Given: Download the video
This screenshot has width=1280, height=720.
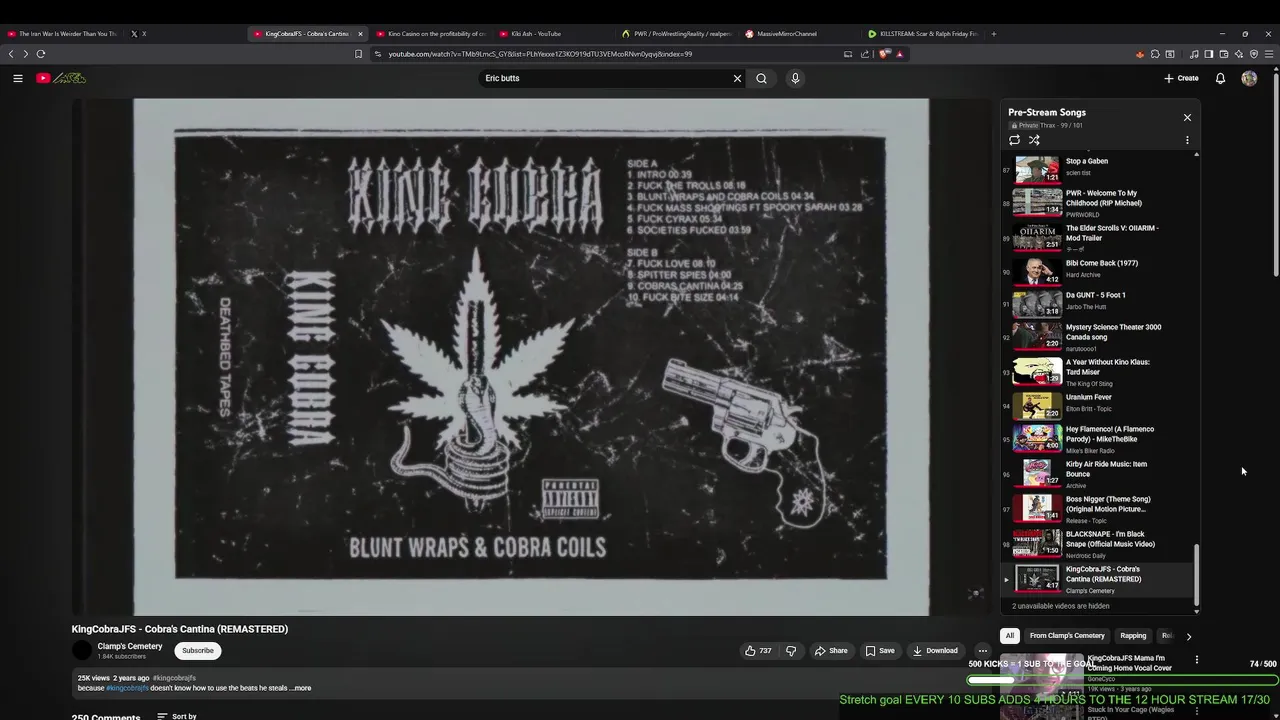Looking at the screenshot, I should pyautogui.click(x=935, y=650).
